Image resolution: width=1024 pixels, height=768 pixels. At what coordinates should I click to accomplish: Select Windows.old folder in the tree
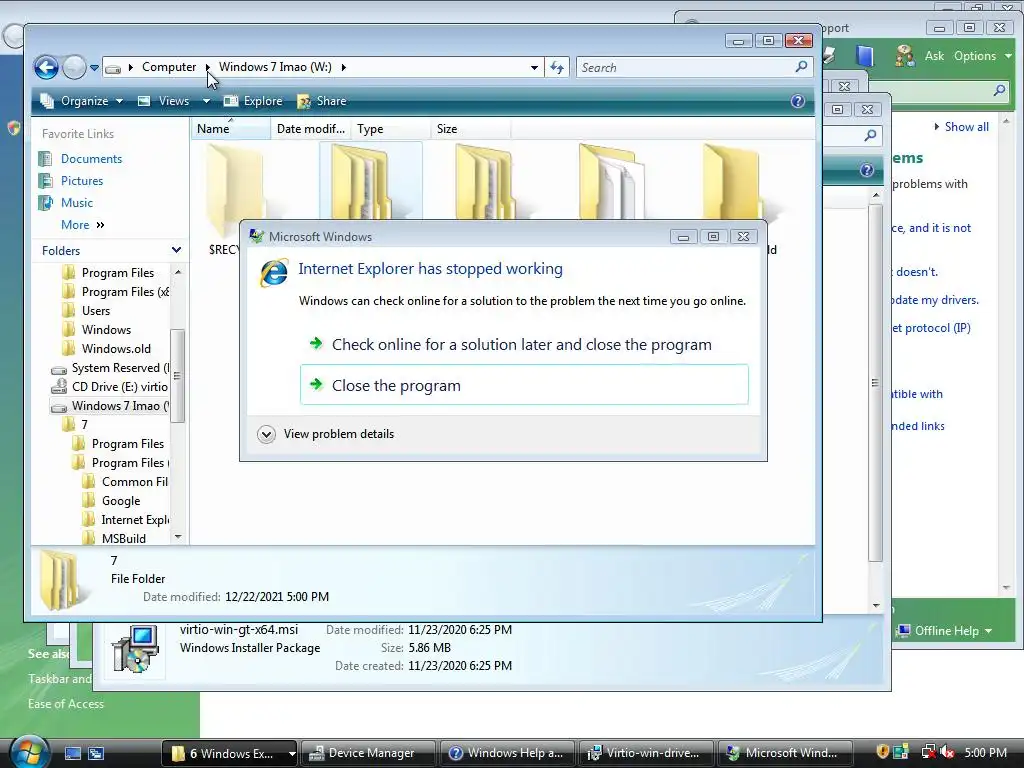116,349
